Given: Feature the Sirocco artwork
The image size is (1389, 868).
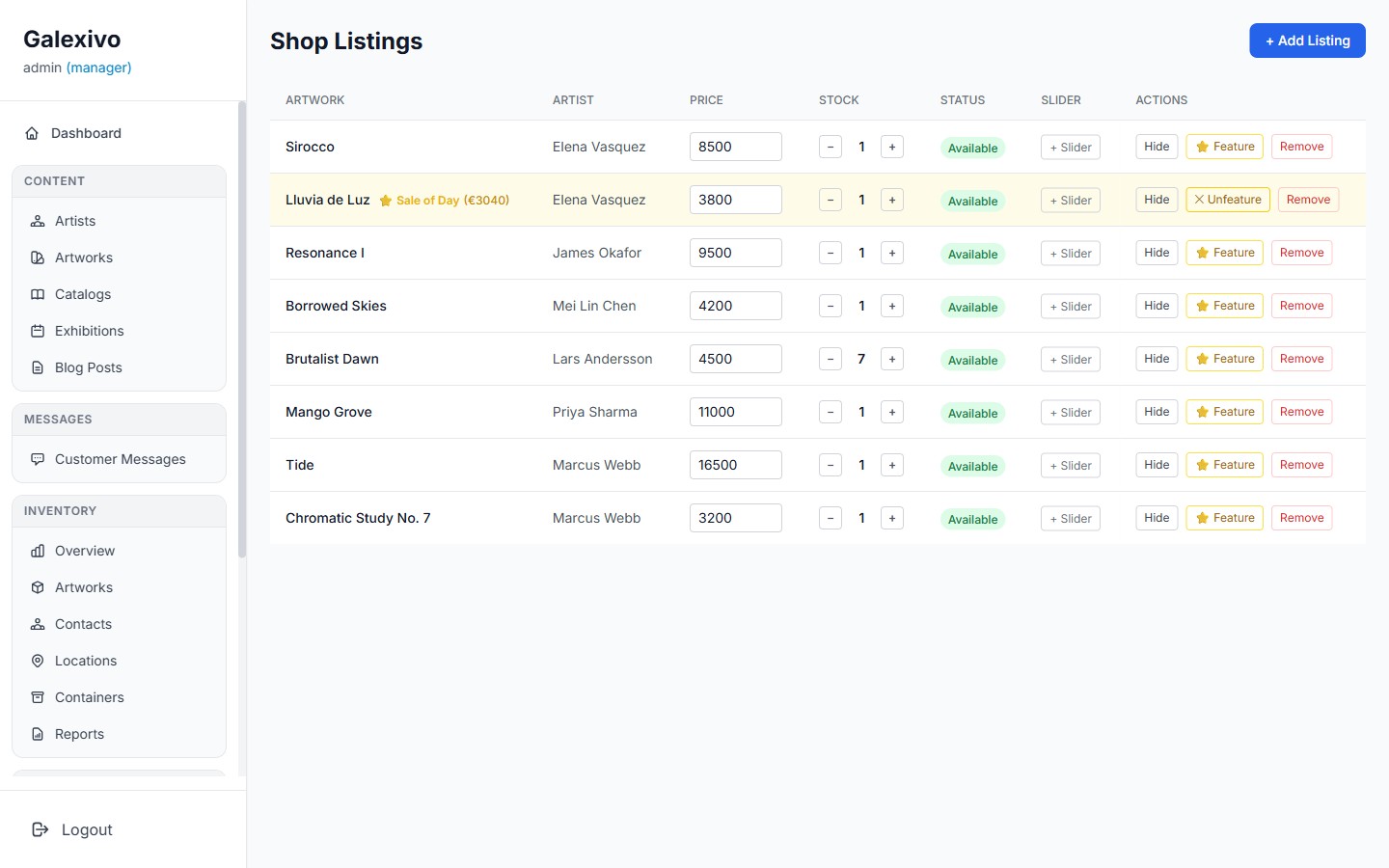Looking at the screenshot, I should pos(1224,147).
